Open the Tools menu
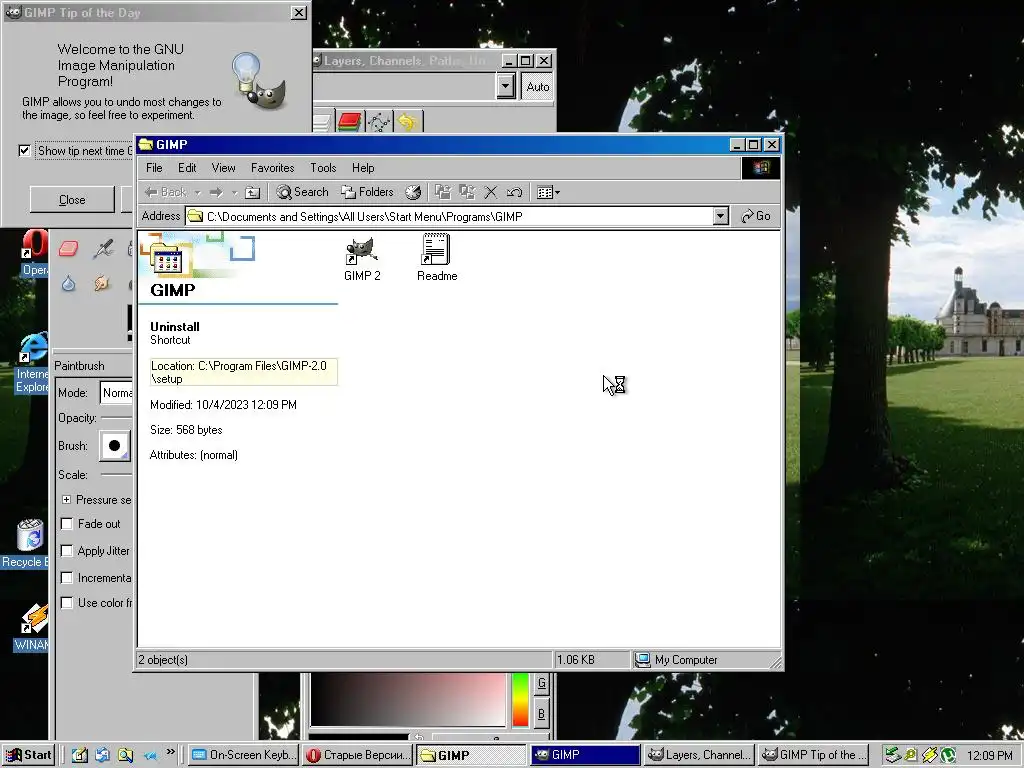Screen dimensions: 1024x768 (323, 168)
